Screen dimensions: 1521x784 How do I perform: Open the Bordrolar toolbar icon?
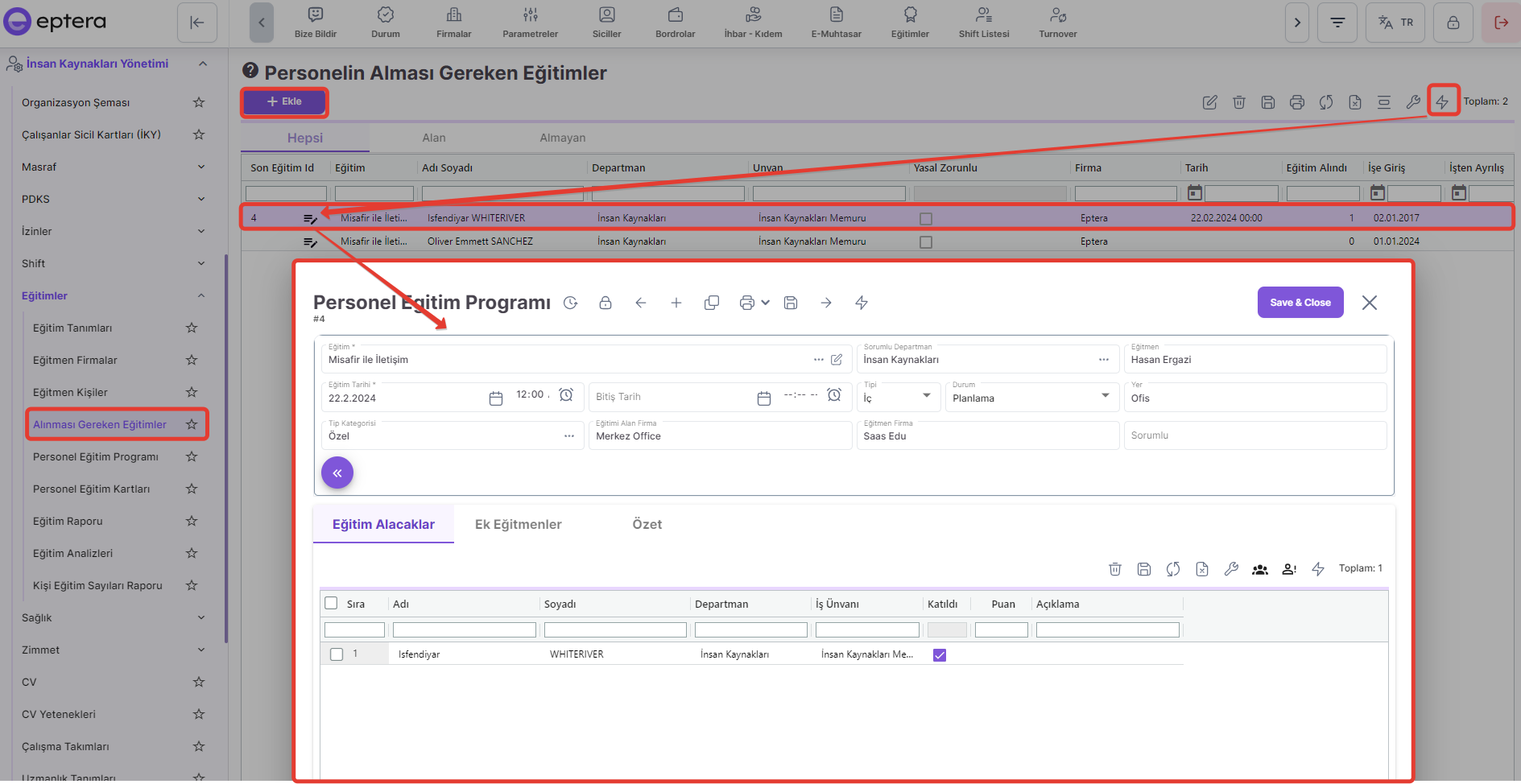tap(675, 22)
